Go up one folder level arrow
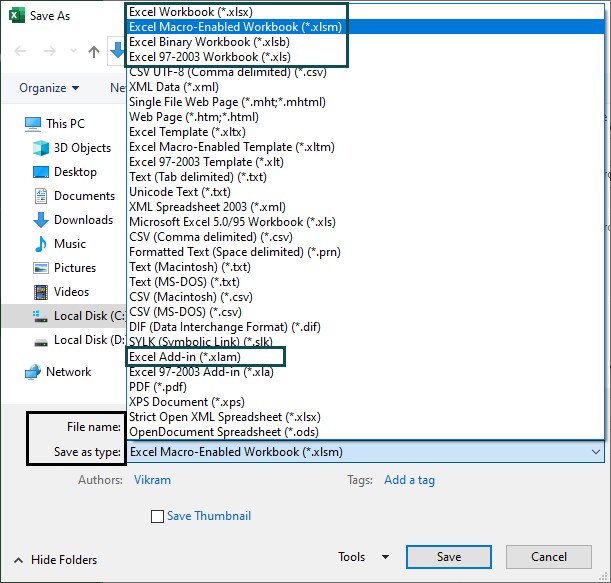 pos(94,51)
